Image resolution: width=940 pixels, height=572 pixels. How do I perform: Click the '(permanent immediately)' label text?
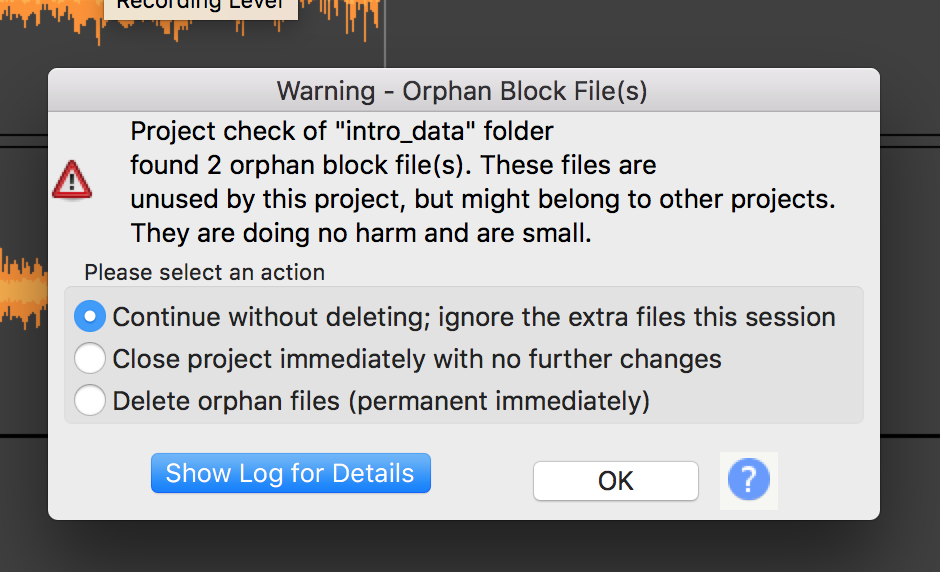click(x=499, y=401)
